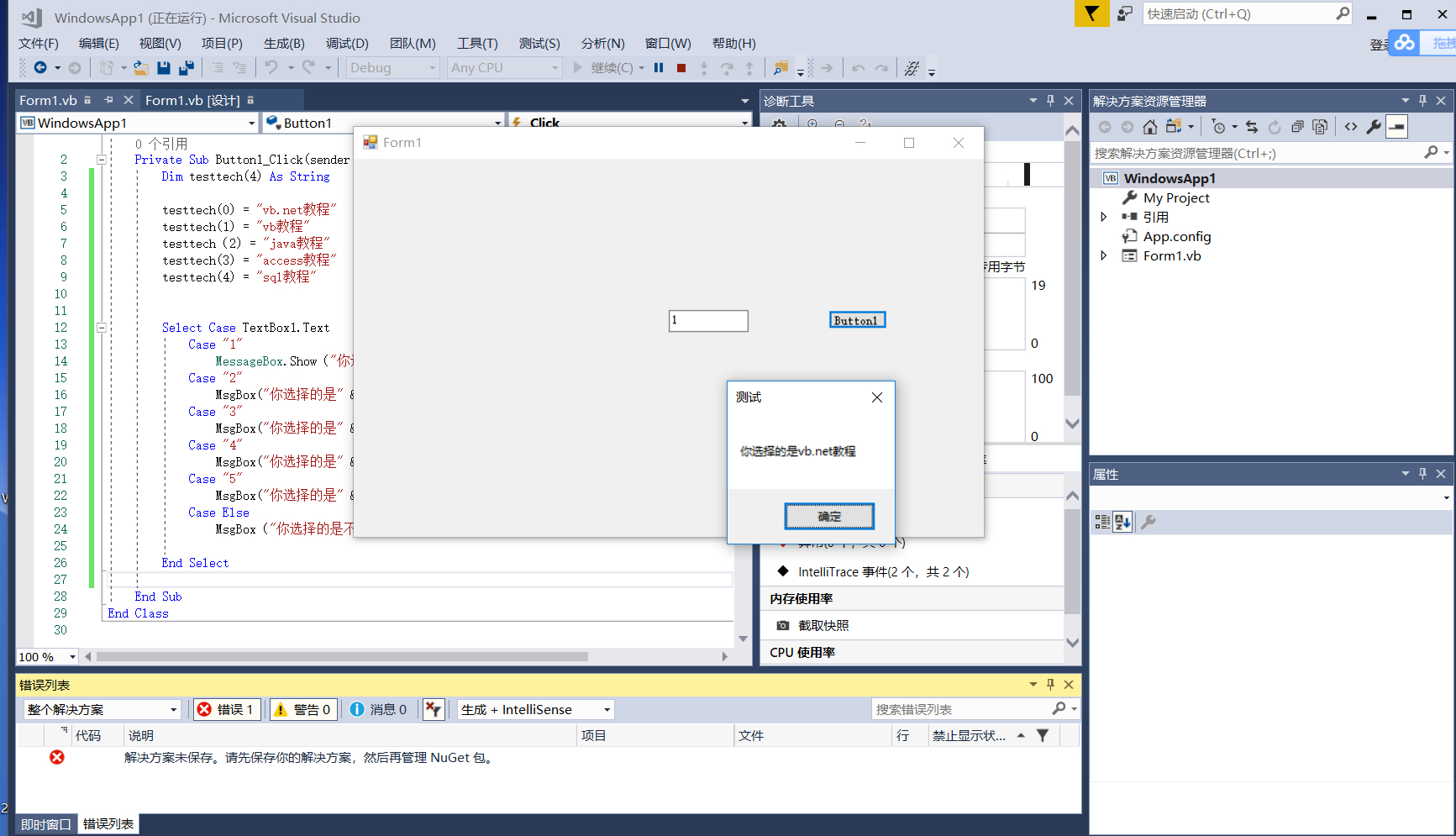Click Zoom In icon in Diagnostic Tools
Image resolution: width=1456 pixels, height=836 pixels.
pos(812,124)
